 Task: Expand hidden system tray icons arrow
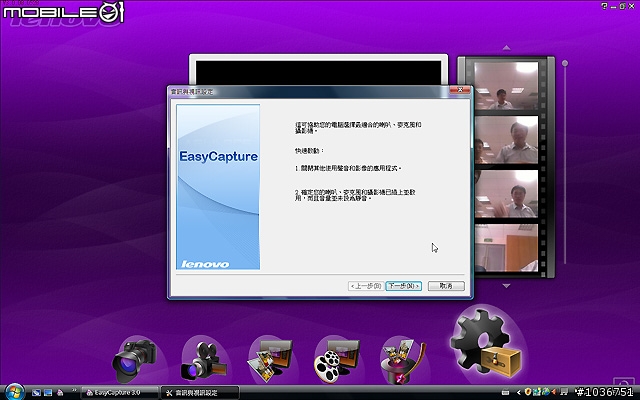tap(518, 392)
